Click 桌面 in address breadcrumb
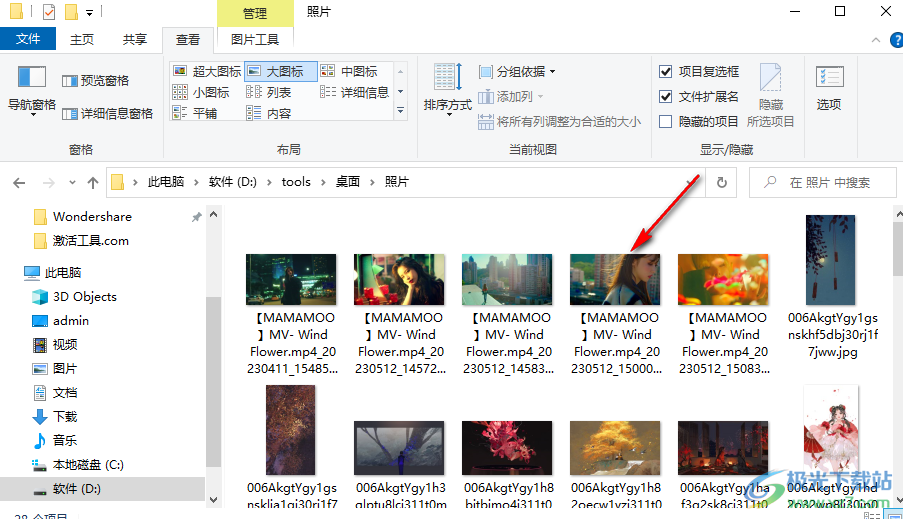The image size is (903, 519). pyautogui.click(x=348, y=182)
